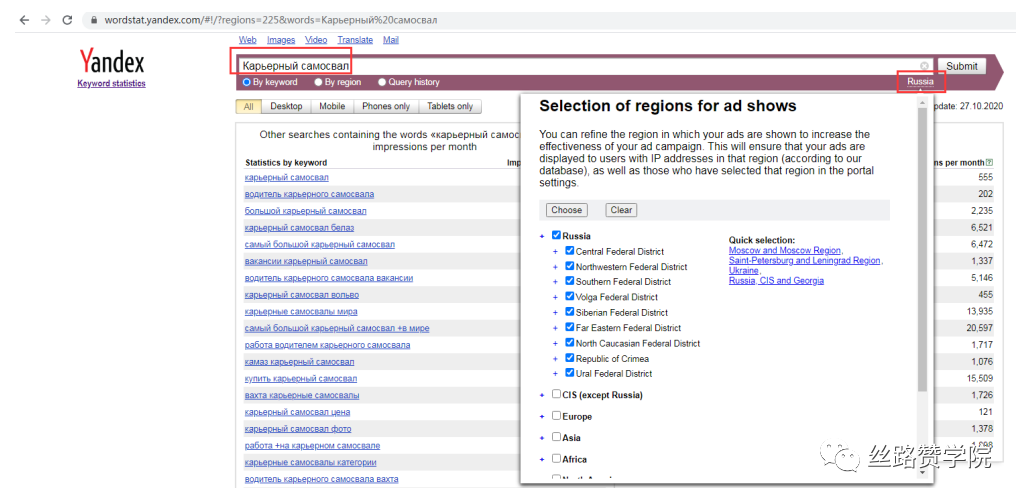
Task: Expand the CIS (except Russia) node
Action: (x=542, y=395)
